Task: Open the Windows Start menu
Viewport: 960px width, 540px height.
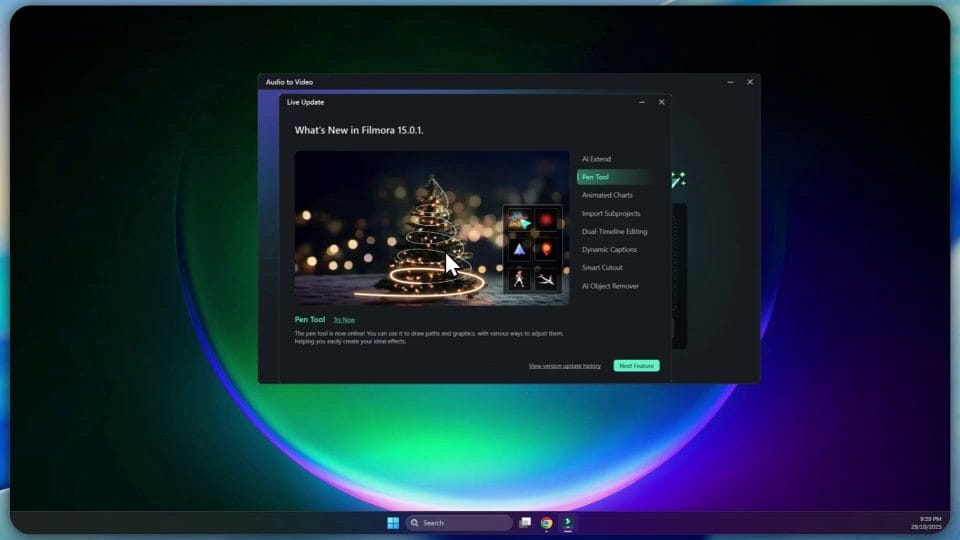Action: click(x=393, y=523)
